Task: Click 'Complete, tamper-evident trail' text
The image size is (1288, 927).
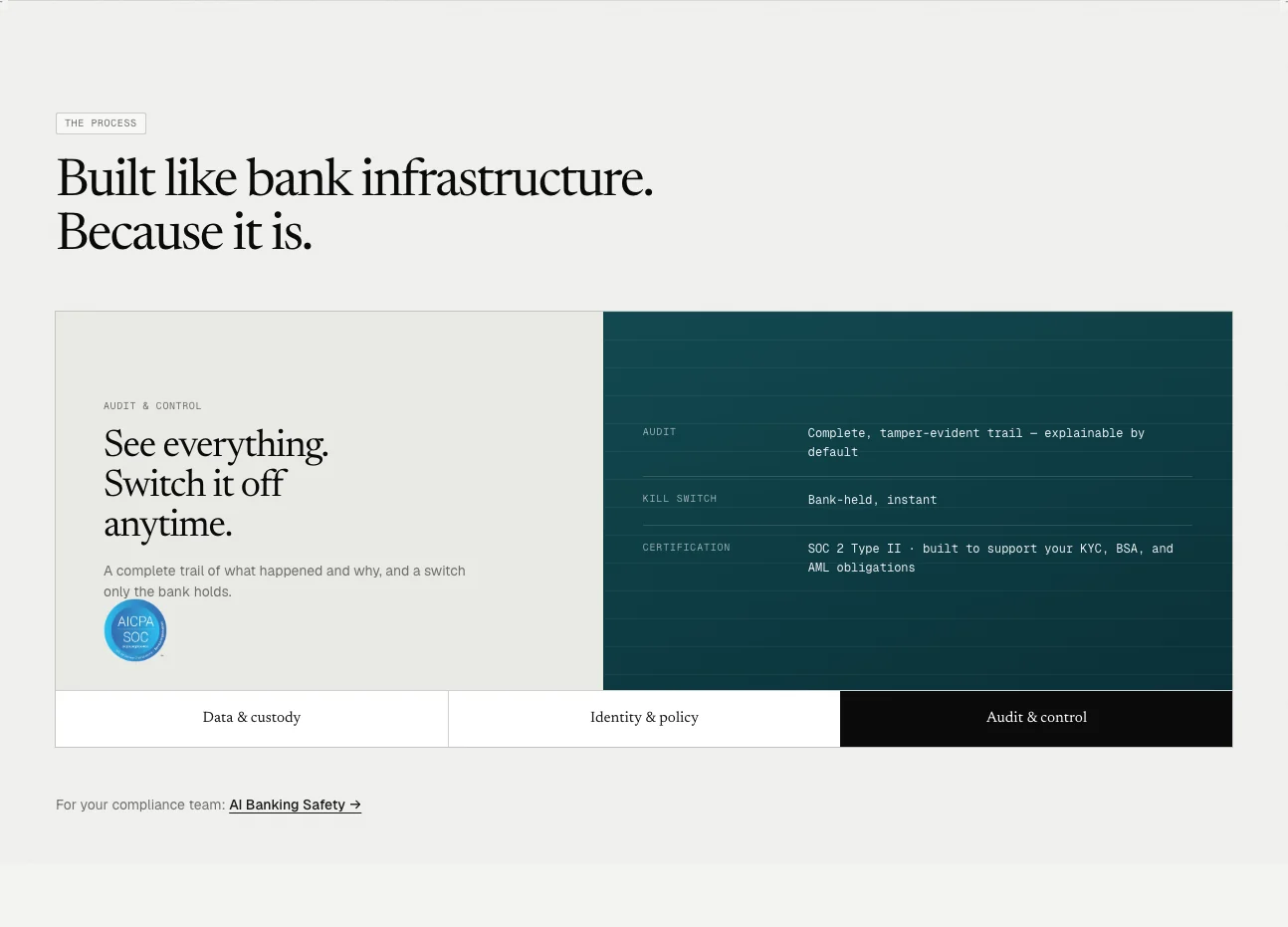Action: [x=915, y=433]
